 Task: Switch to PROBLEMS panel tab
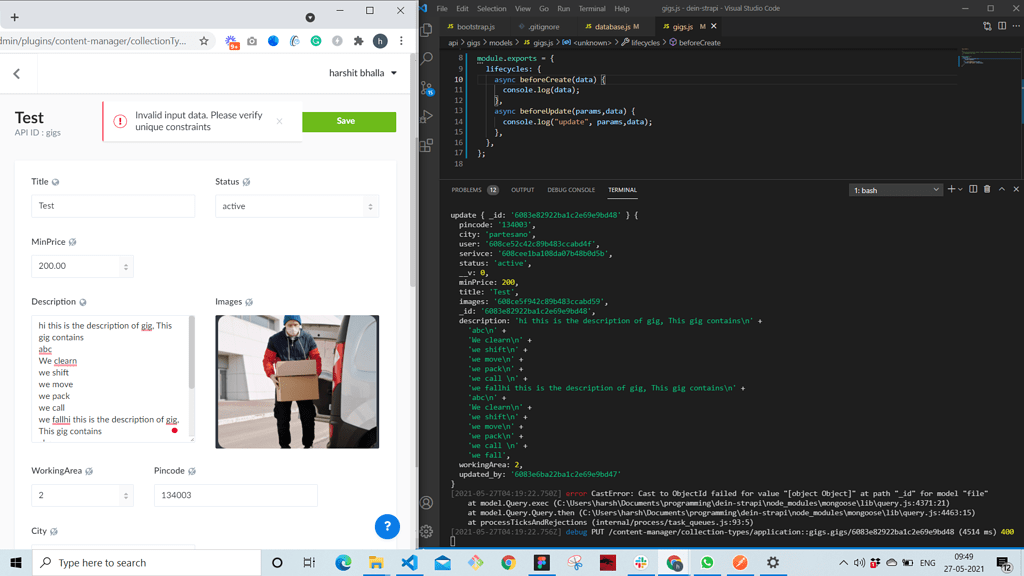click(474, 190)
